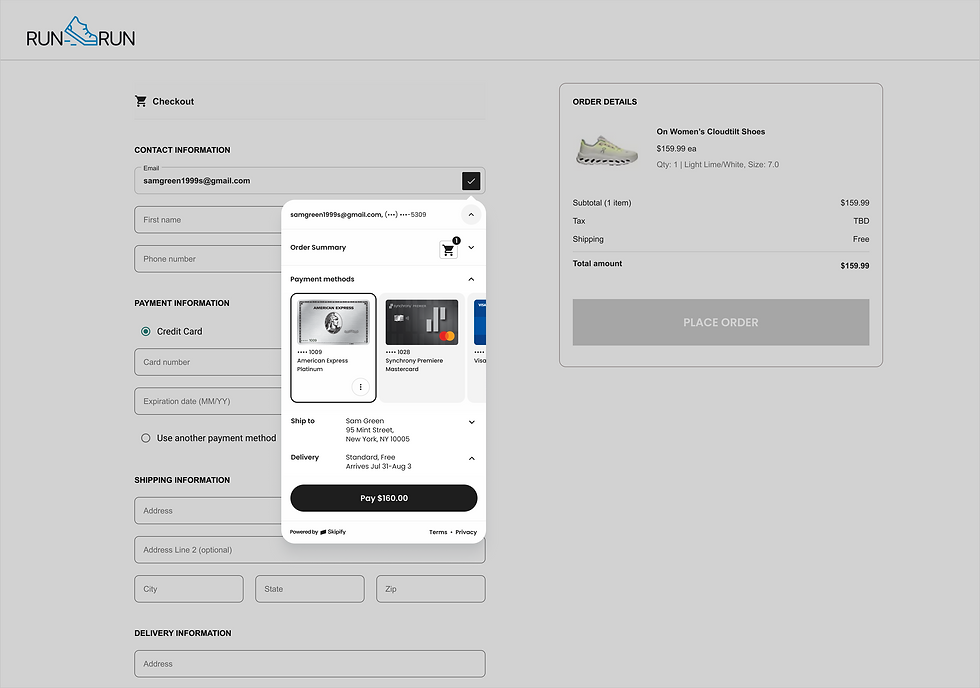Click the Expiration date field
The image size is (980, 688).
click(208, 401)
